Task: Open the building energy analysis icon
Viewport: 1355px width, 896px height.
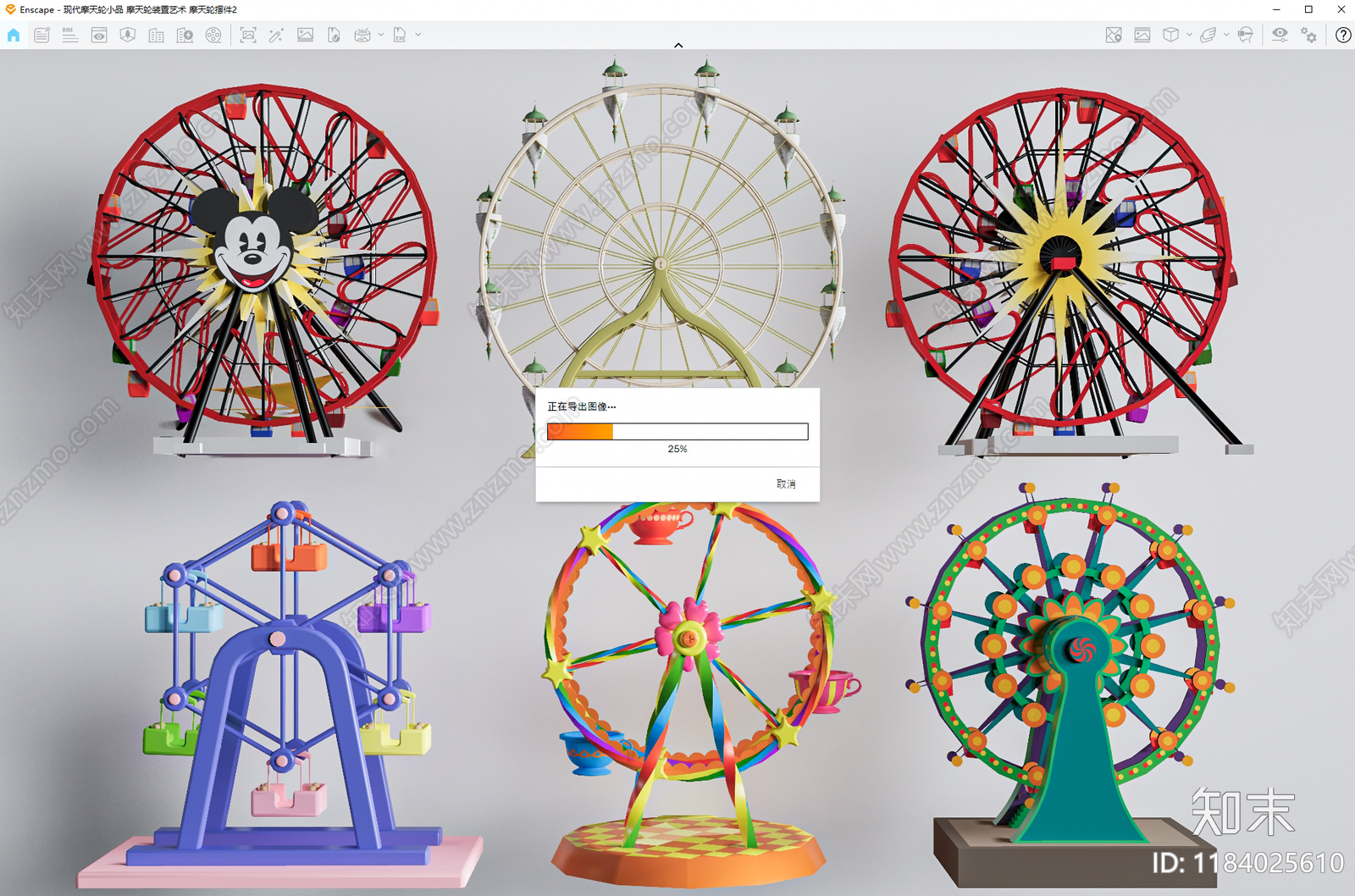Action: (185, 35)
